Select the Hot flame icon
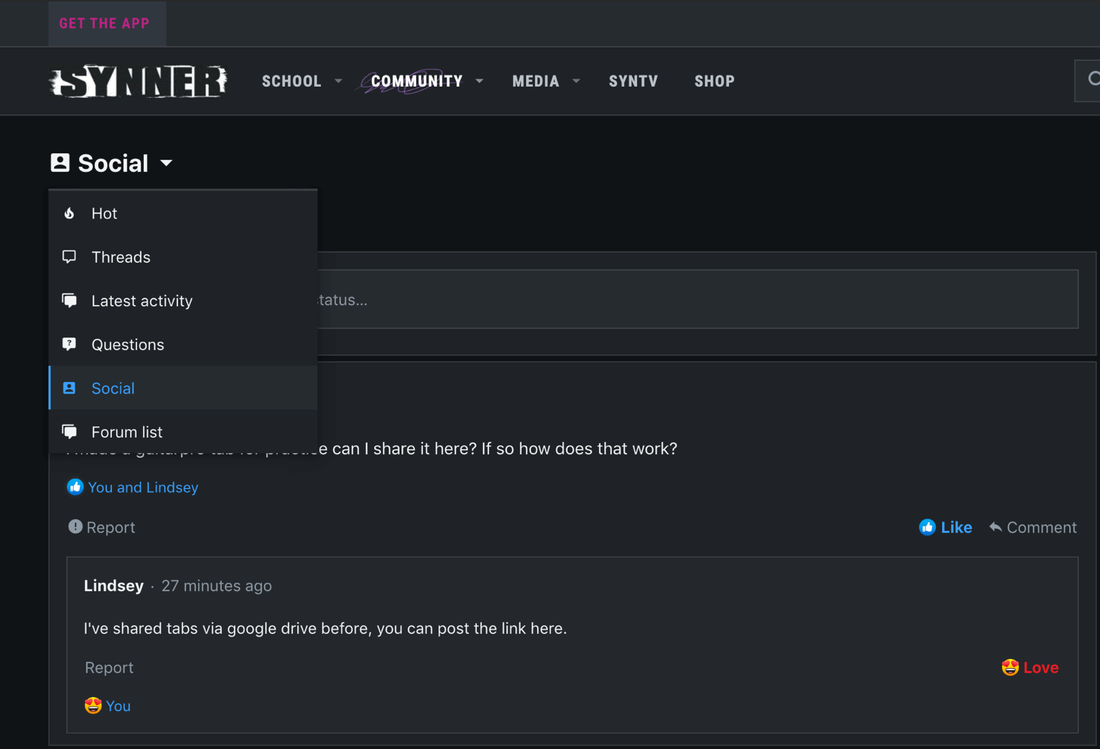The width and height of the screenshot is (1100, 749). (x=68, y=213)
